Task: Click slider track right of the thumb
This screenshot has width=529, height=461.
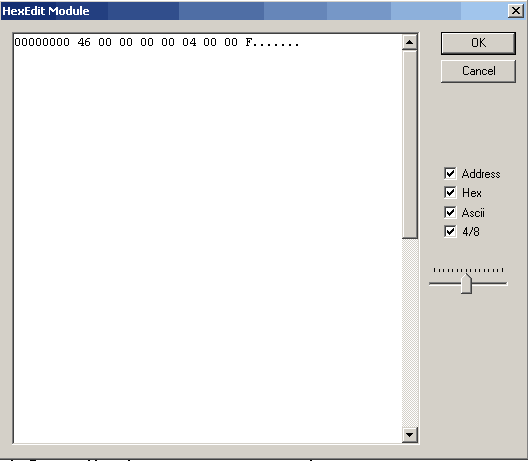Action: pos(490,283)
